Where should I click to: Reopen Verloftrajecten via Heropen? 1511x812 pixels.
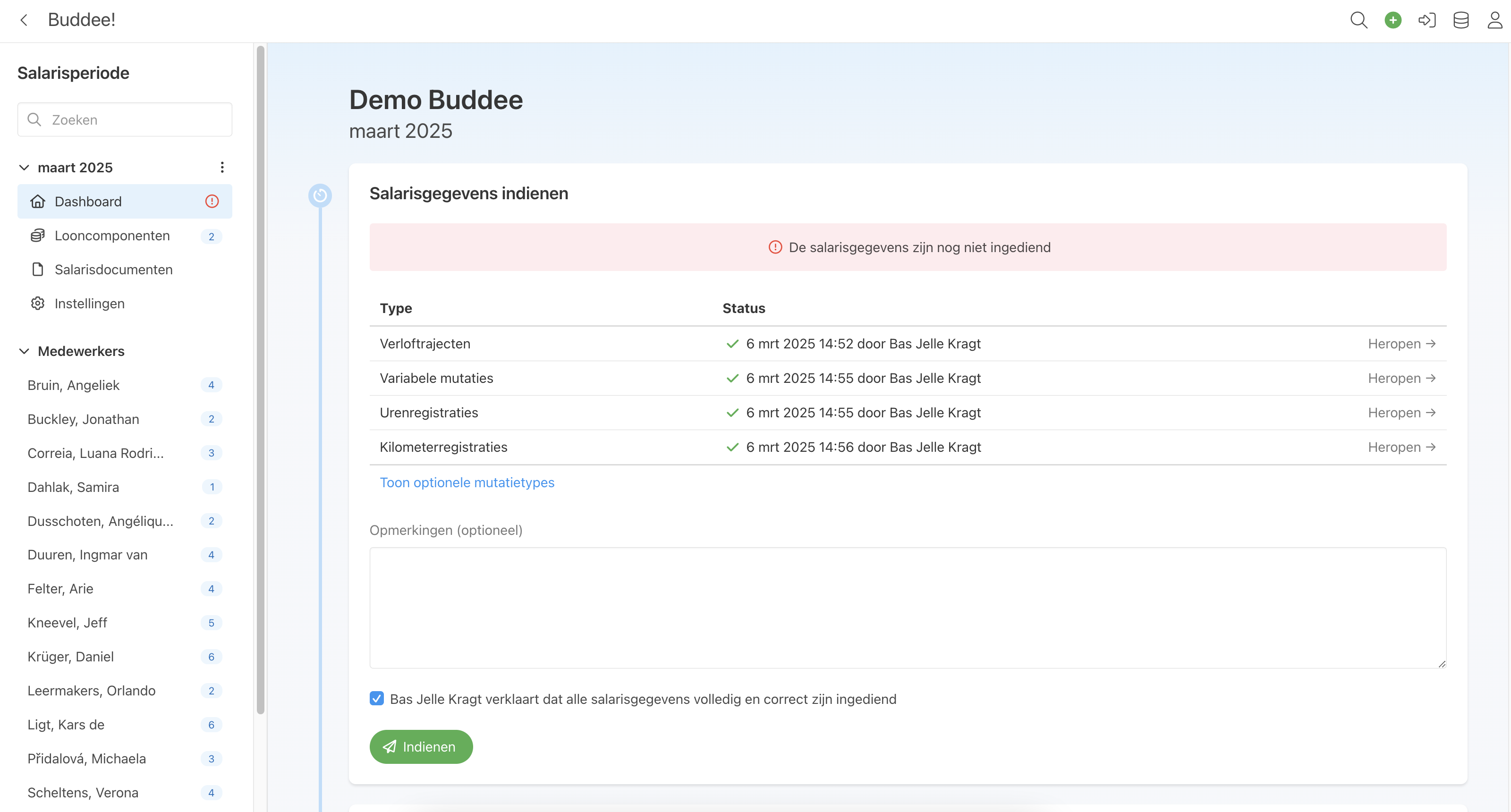pyautogui.click(x=1401, y=344)
